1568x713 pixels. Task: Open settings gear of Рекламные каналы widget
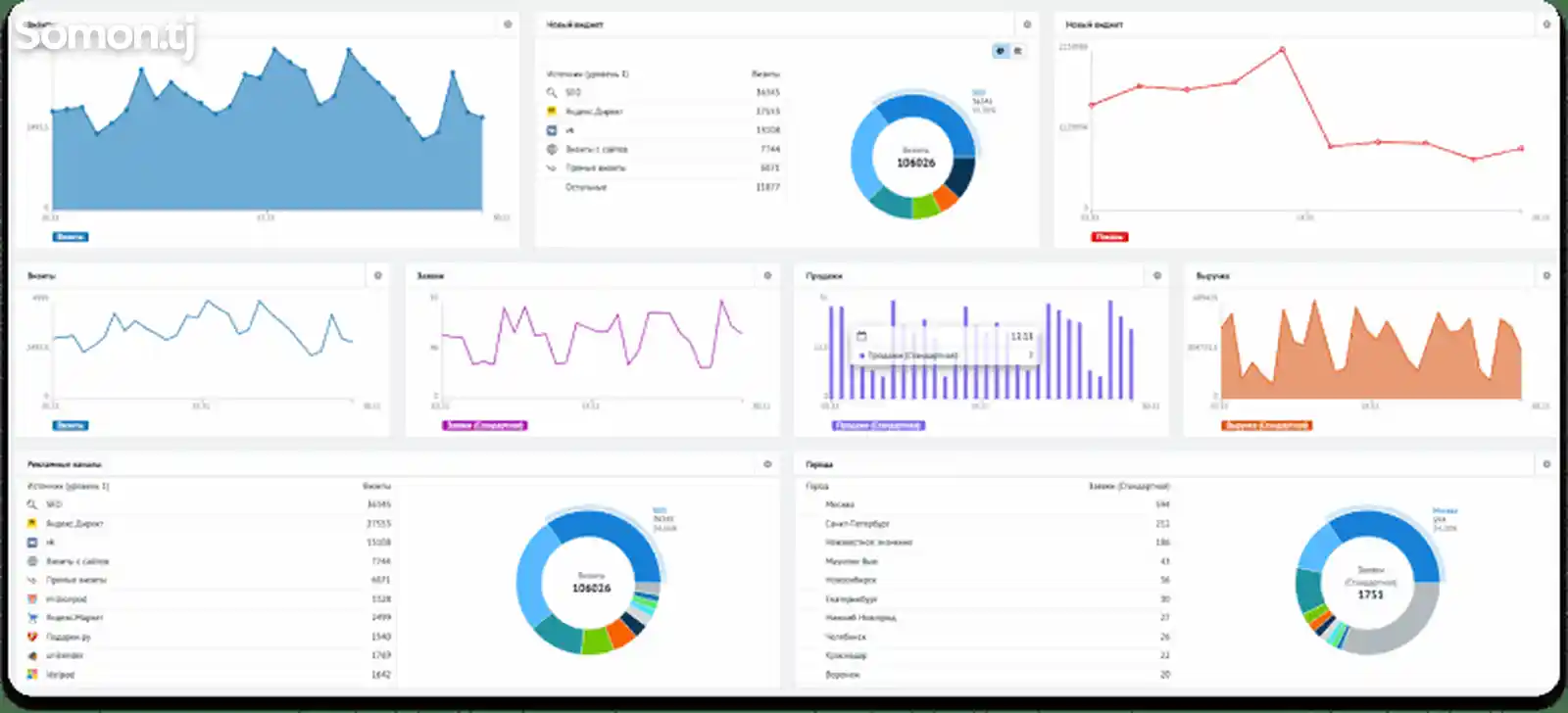[x=767, y=464]
